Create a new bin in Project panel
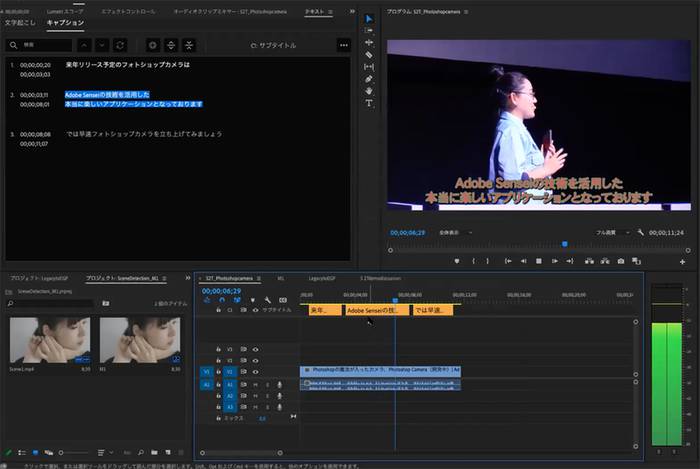 [154, 452]
